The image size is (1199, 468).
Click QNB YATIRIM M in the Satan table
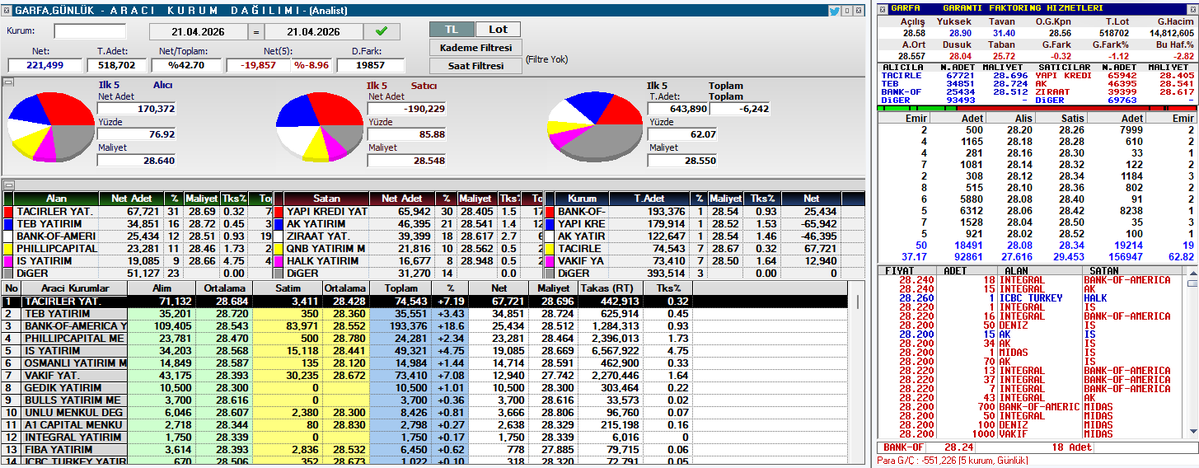point(327,249)
